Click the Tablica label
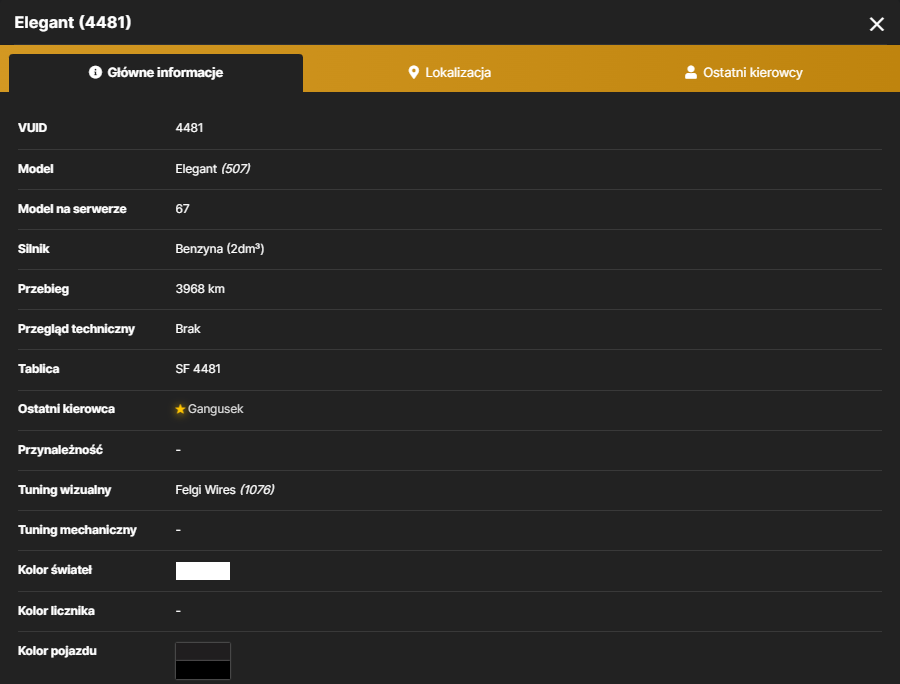 [38, 369]
